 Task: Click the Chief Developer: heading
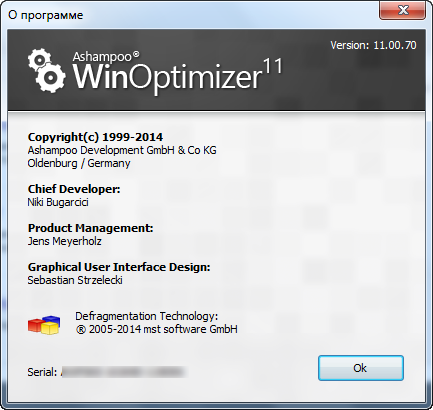(x=74, y=189)
